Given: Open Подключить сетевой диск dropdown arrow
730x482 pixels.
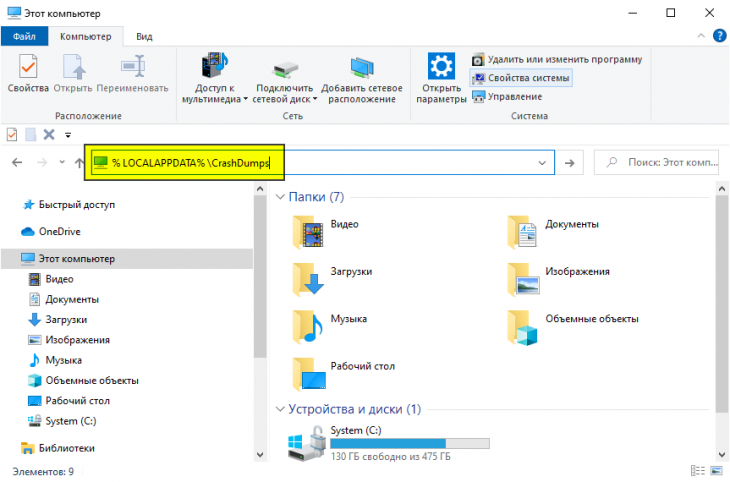Looking at the screenshot, I should tap(316, 100).
